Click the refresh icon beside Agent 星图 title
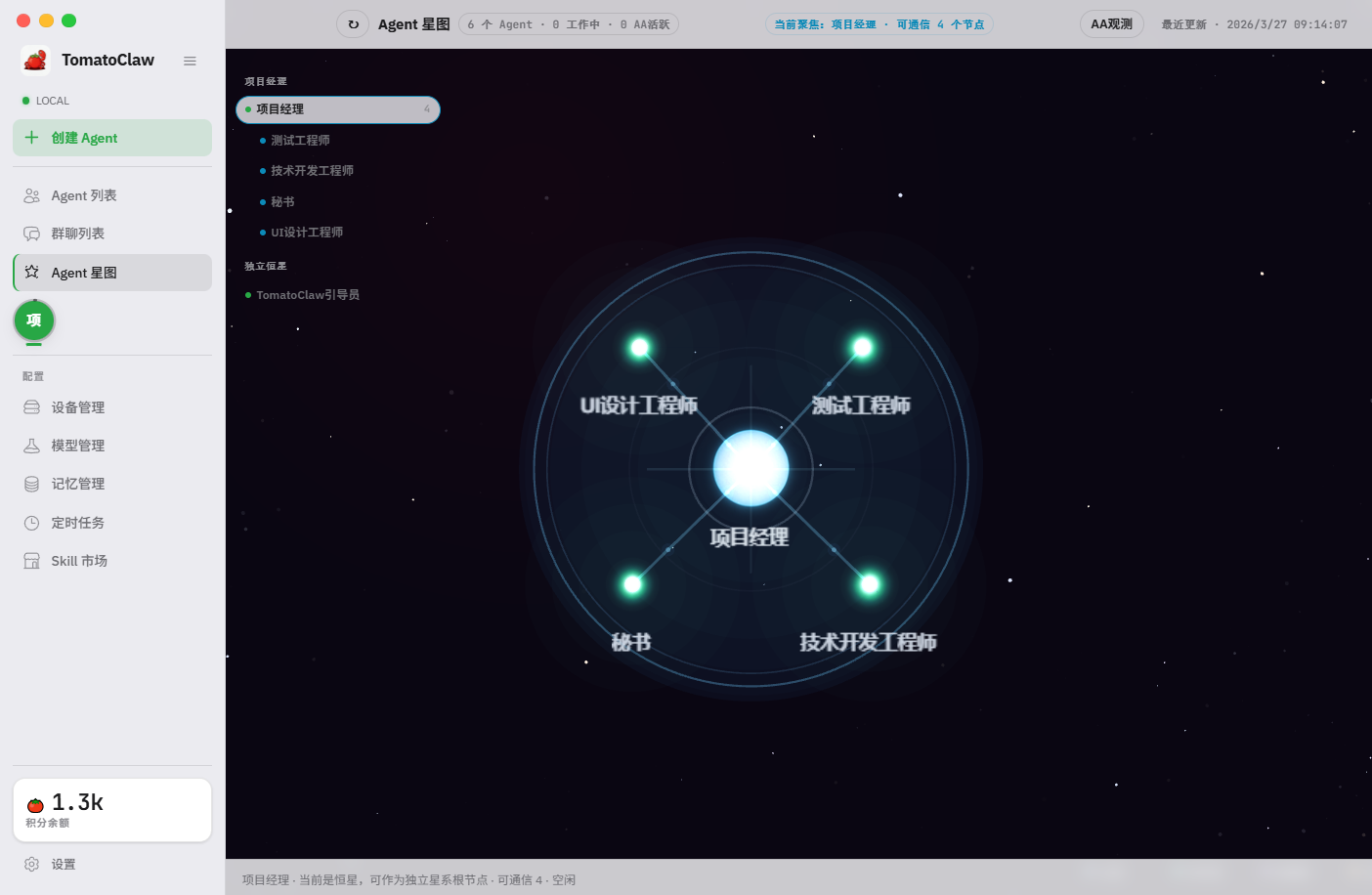Screen dimensions: 1372x895 (x=353, y=24)
